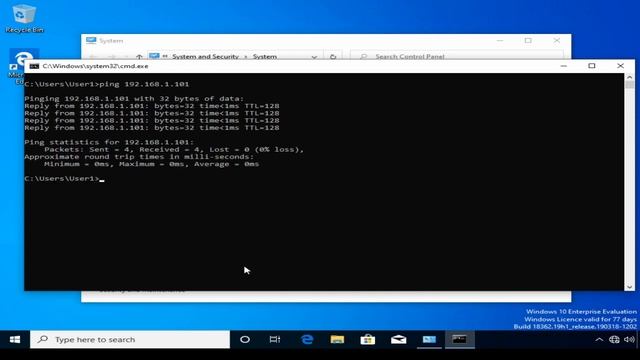Click the cmd.exe title bar icon
The width and height of the screenshot is (640, 360).
coord(34,66)
